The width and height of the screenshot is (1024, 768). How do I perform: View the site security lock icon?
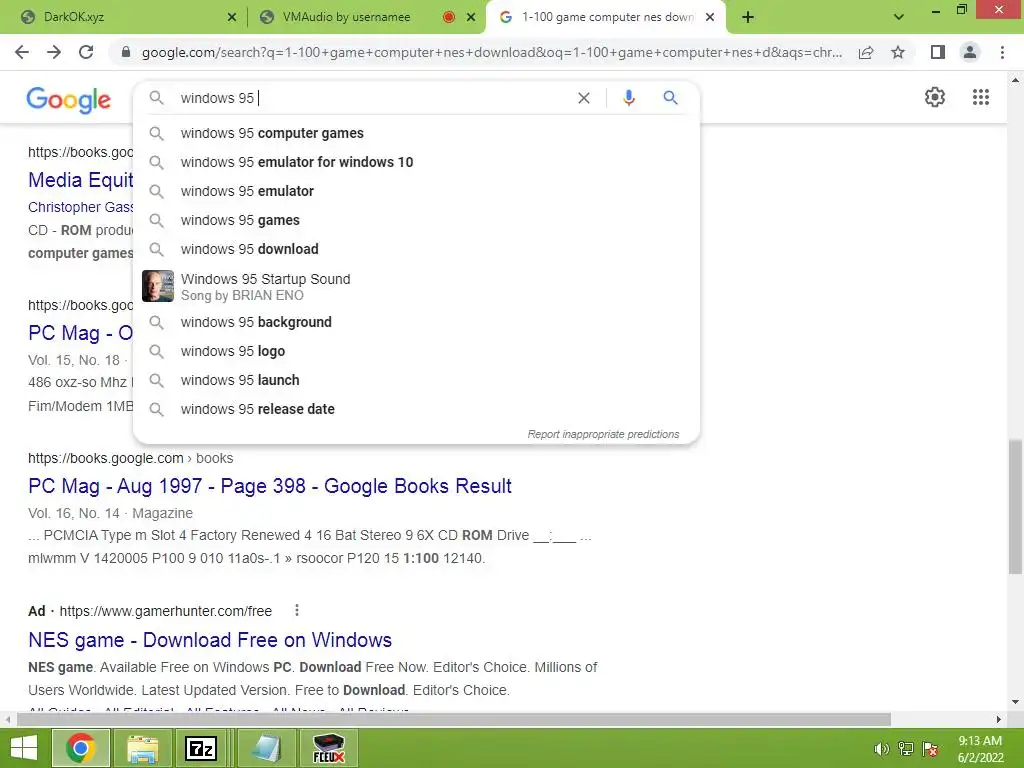pyautogui.click(x=126, y=52)
